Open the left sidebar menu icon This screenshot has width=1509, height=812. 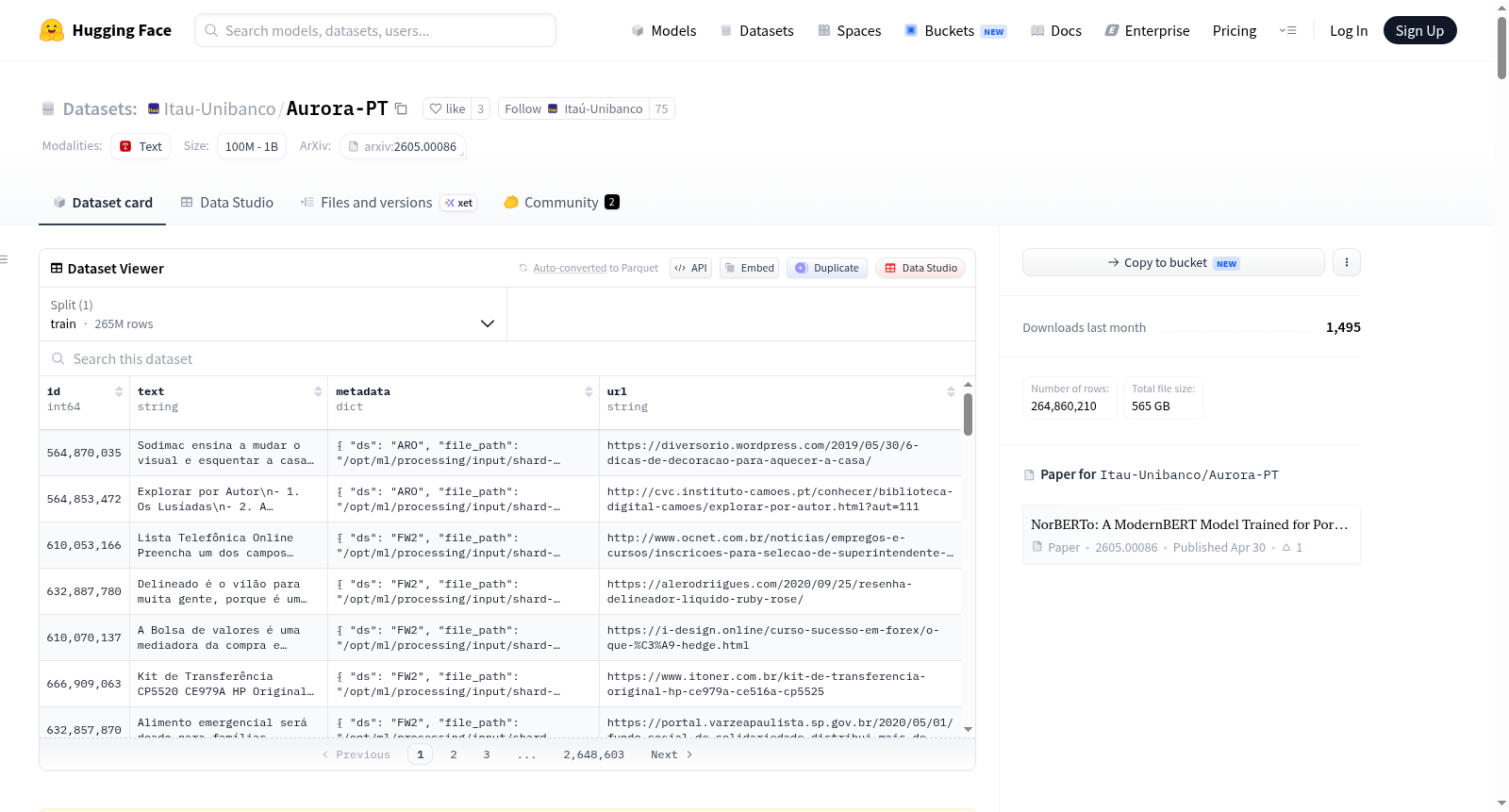pos(4,259)
